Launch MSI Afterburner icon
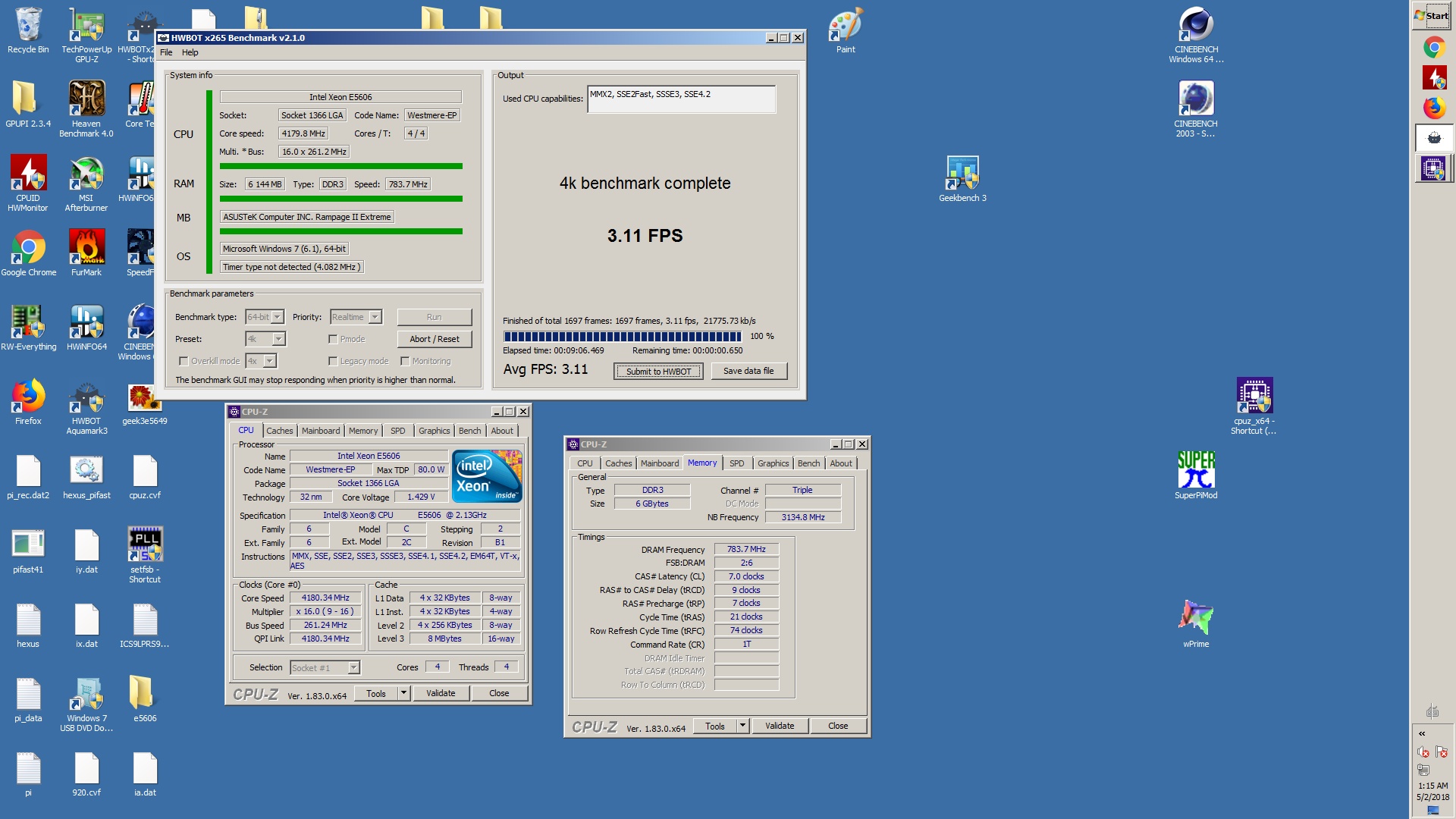Image resolution: width=1456 pixels, height=819 pixels. tap(86, 184)
